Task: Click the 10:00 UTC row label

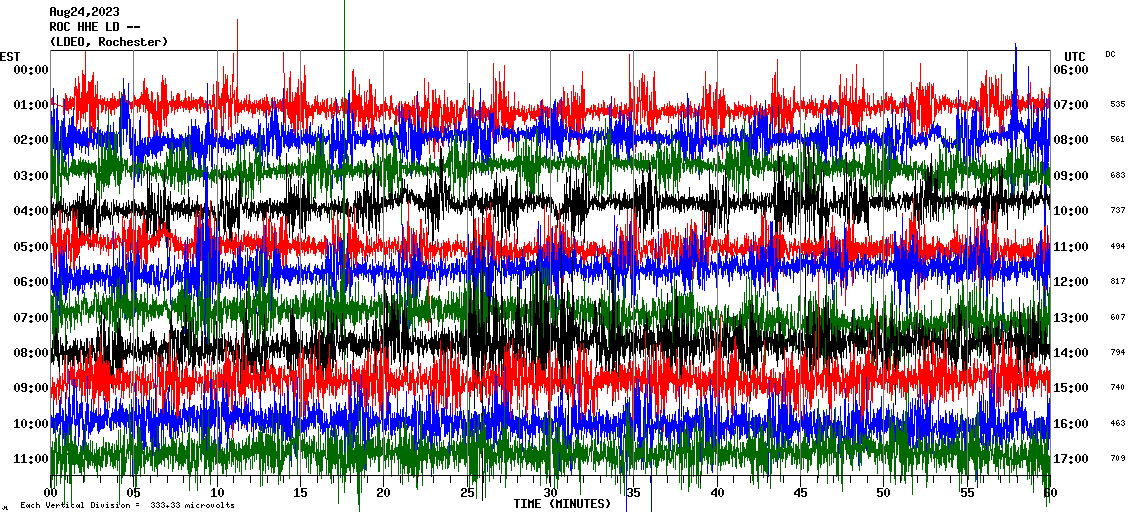Action: 1070,211
